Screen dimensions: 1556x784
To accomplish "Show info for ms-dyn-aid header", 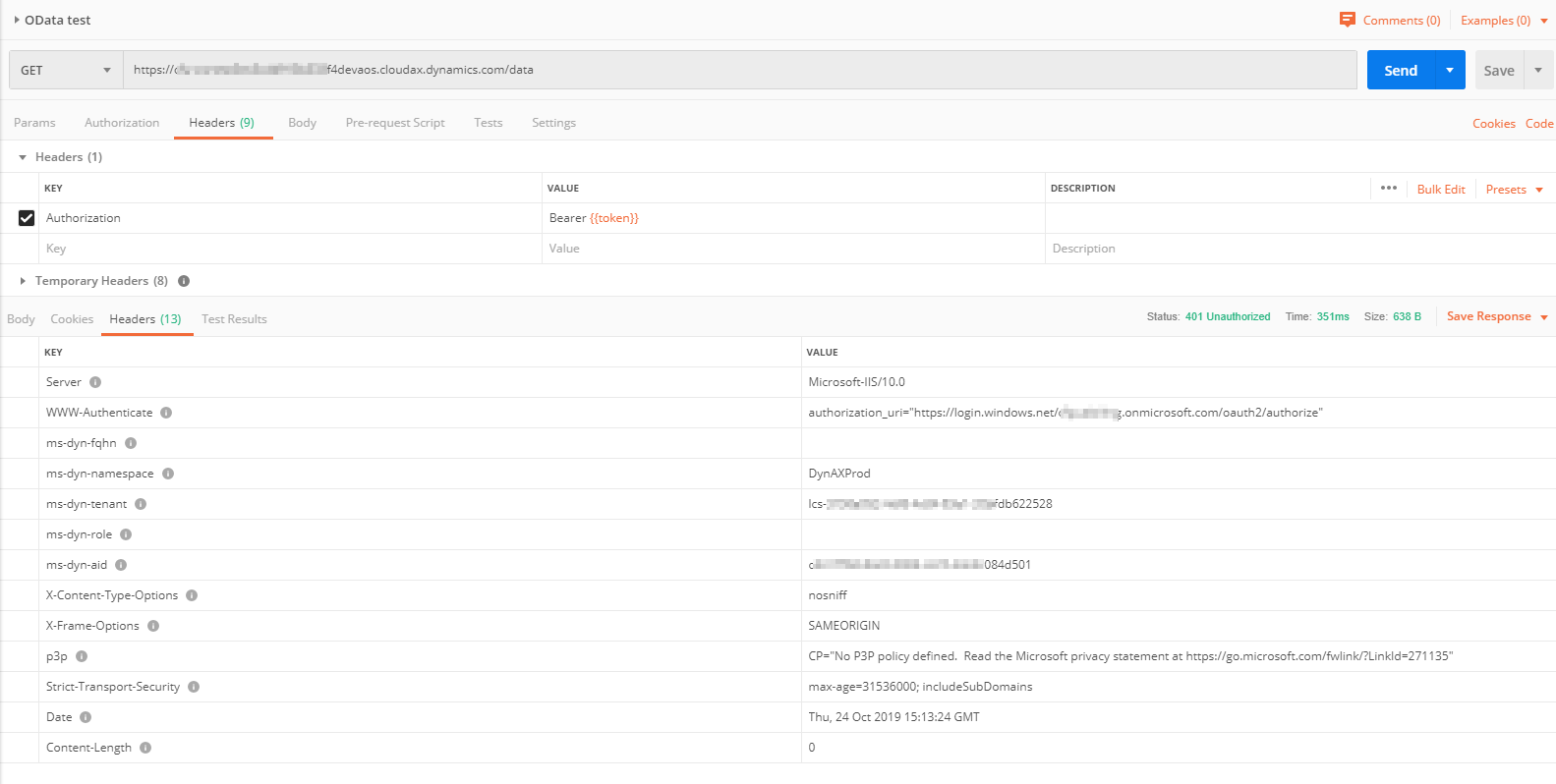I will pos(121,565).
